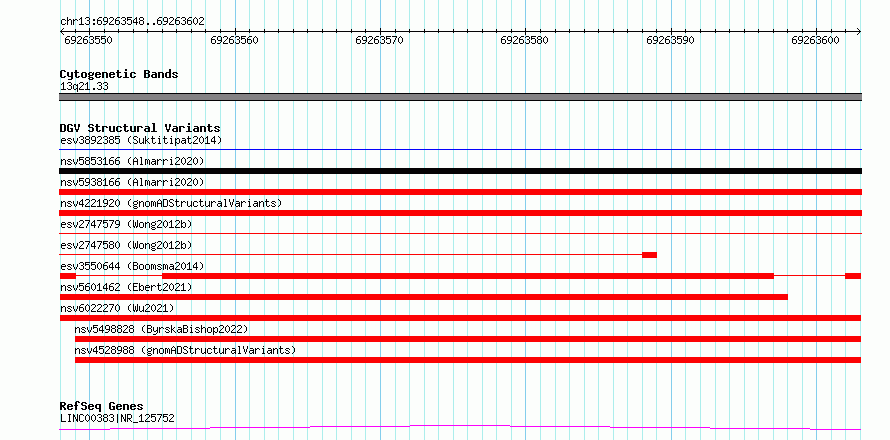The image size is (890, 440).
Task: Click ruler position label 69263560
Action: (x=234, y=40)
